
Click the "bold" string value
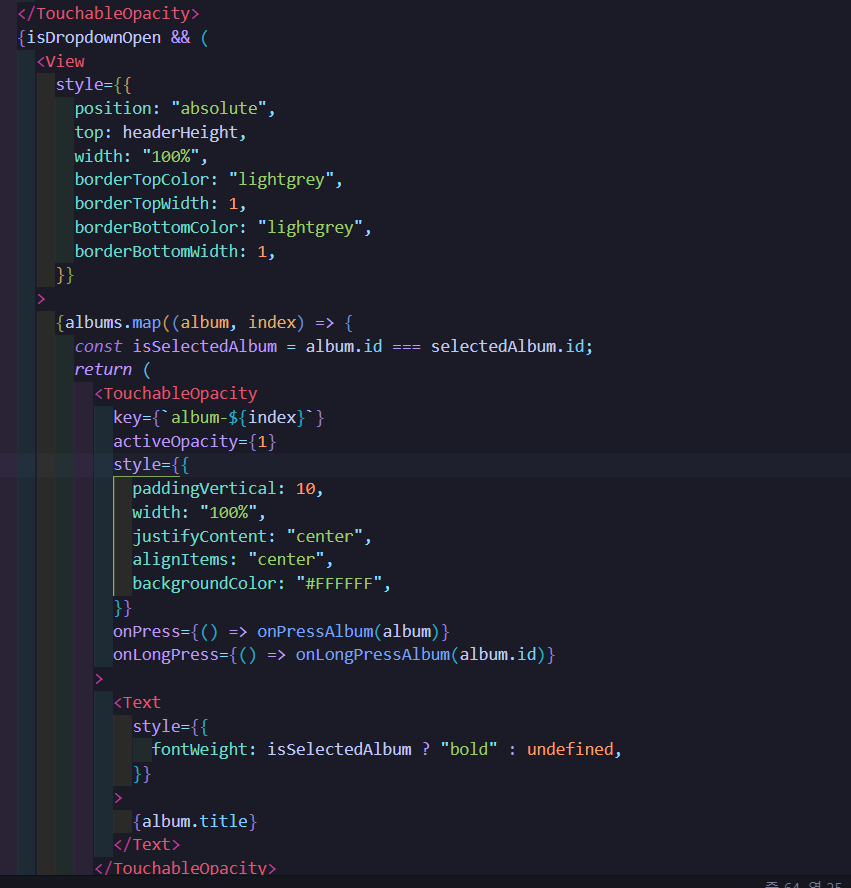pos(468,750)
